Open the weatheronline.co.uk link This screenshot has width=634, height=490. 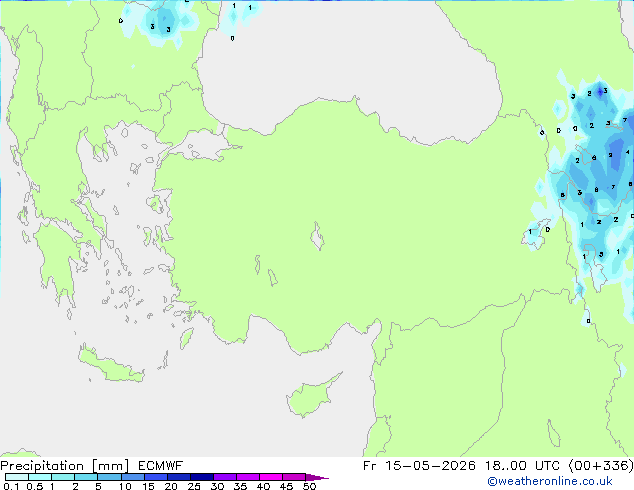pos(550,481)
